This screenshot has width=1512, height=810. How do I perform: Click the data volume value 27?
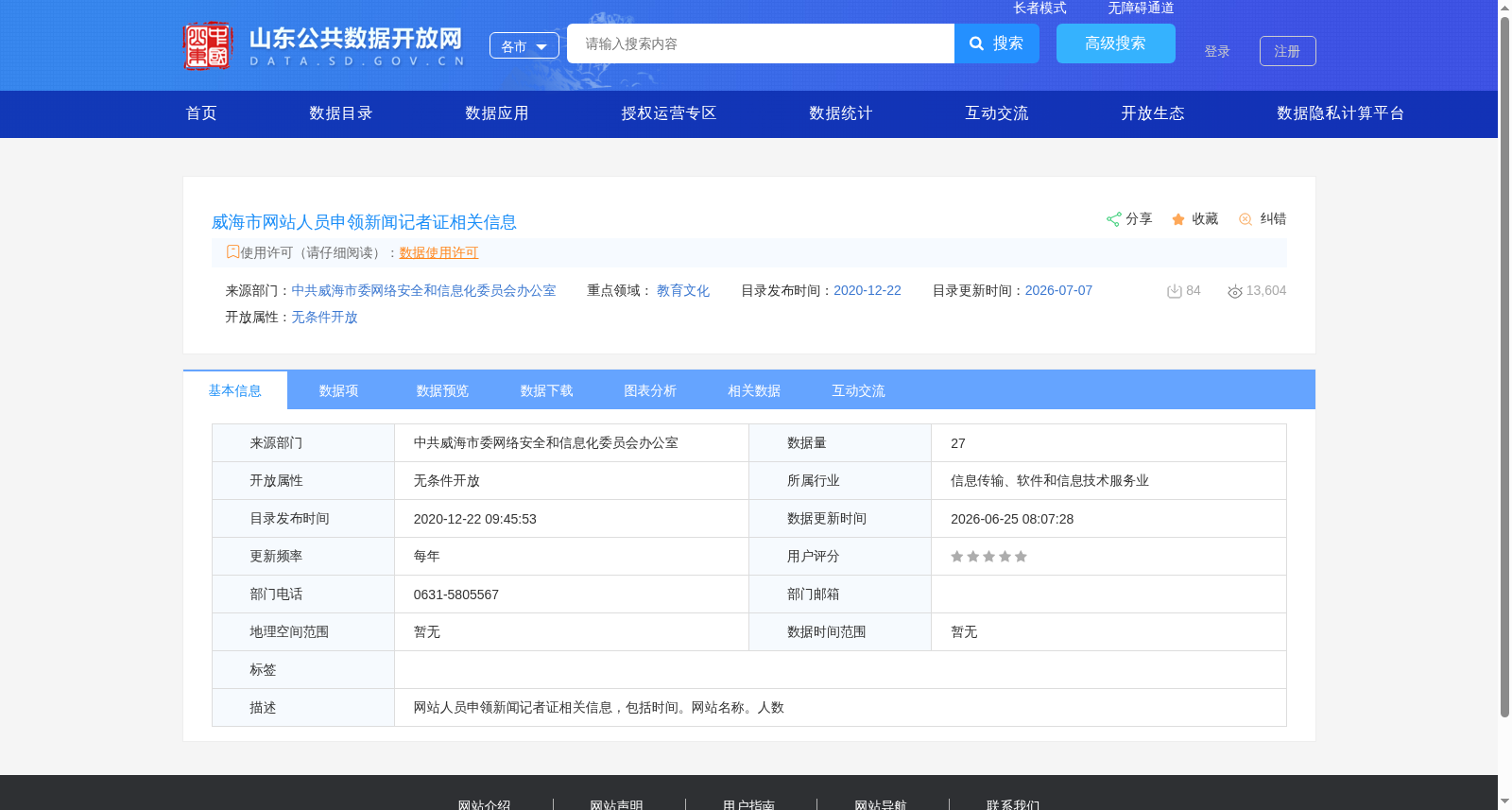point(958,443)
